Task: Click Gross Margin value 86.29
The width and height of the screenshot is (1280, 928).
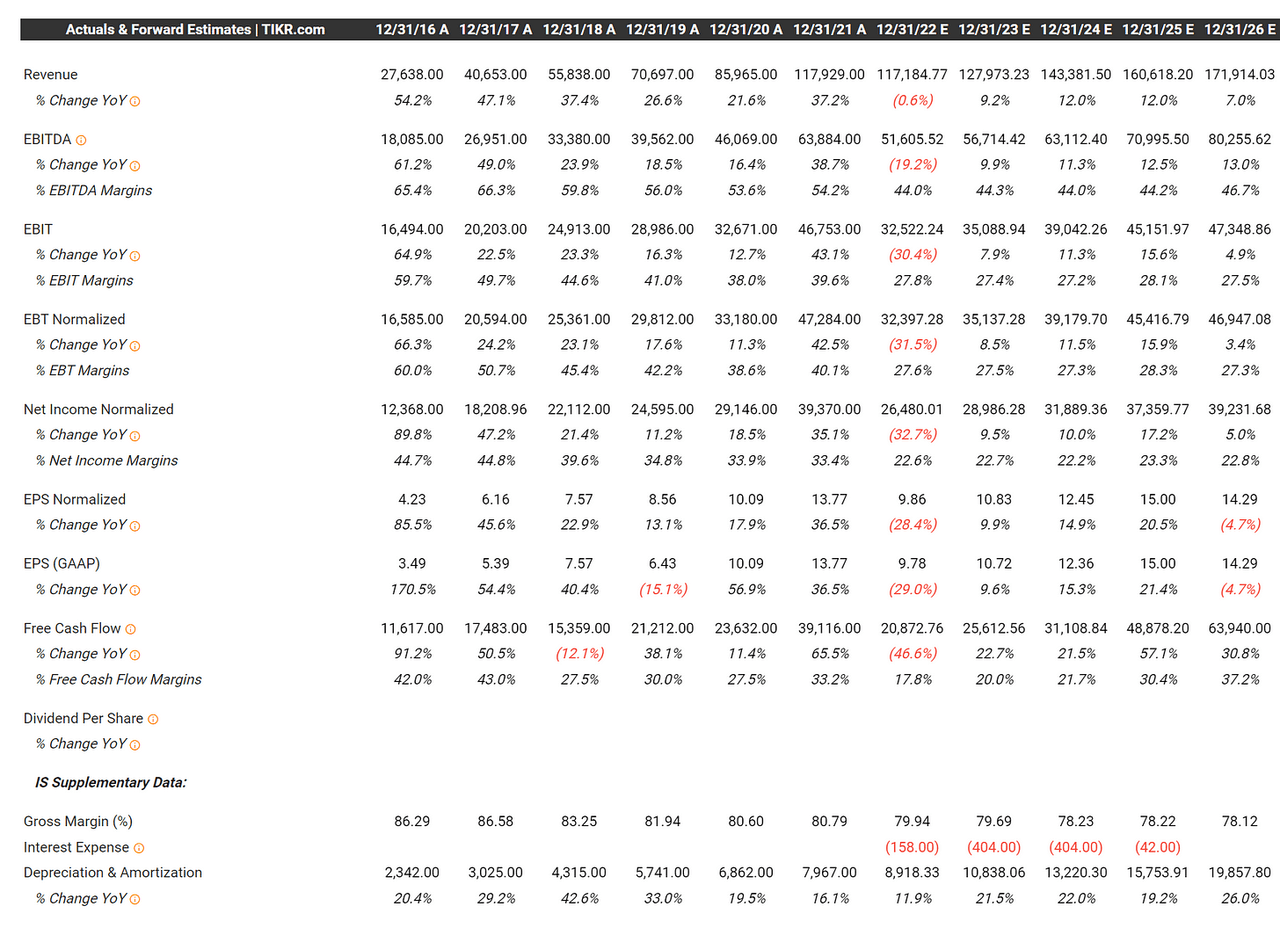Action: coord(411,822)
